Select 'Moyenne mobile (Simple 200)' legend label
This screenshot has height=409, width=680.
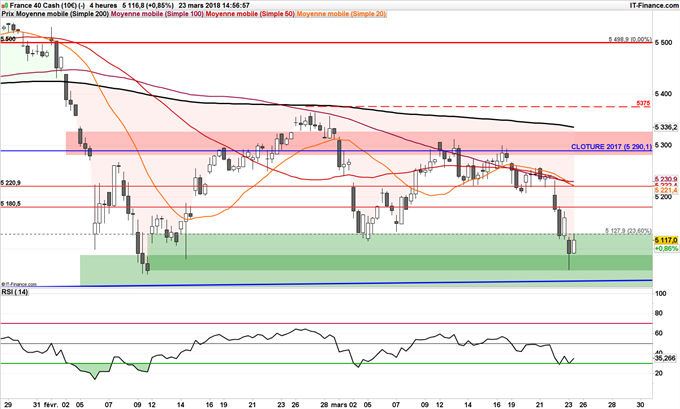[x=62, y=14]
